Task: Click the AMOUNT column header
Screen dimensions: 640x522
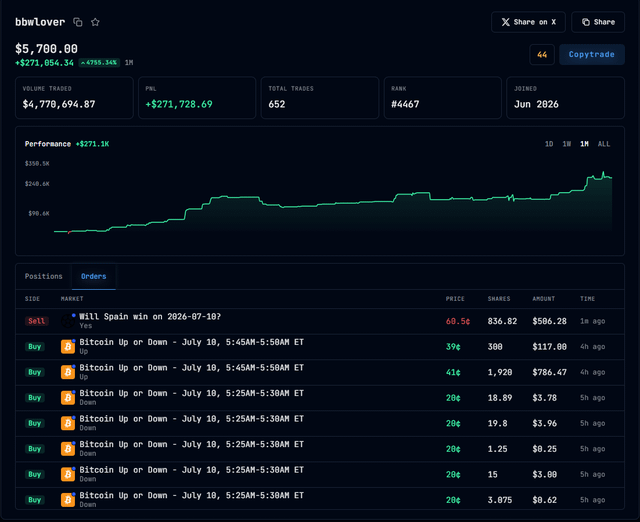Action: [543, 299]
